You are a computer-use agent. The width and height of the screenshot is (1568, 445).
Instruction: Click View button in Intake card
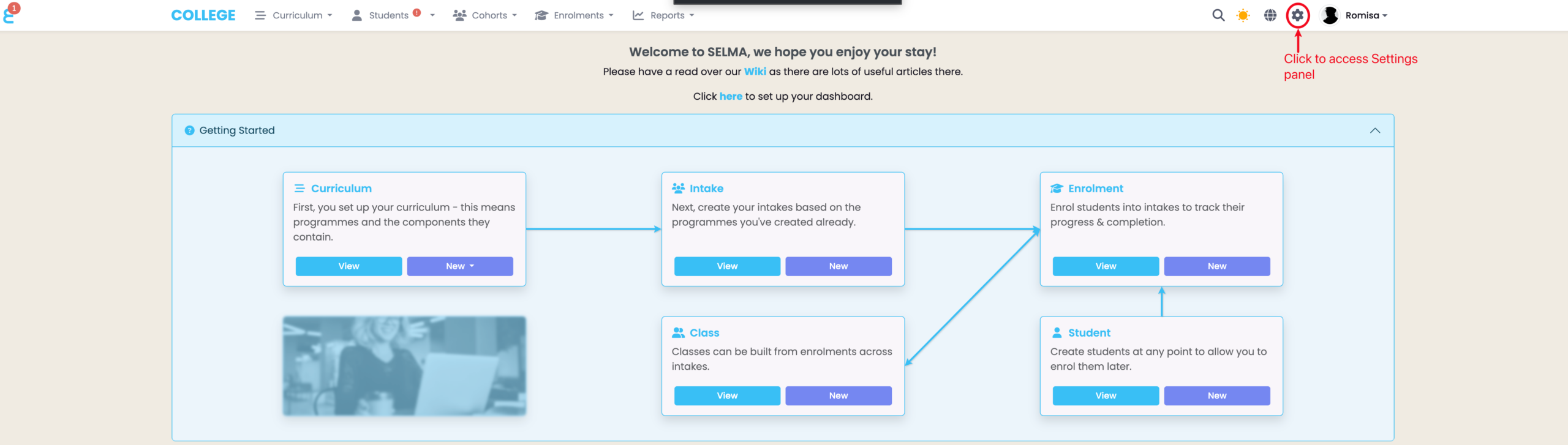click(x=727, y=266)
